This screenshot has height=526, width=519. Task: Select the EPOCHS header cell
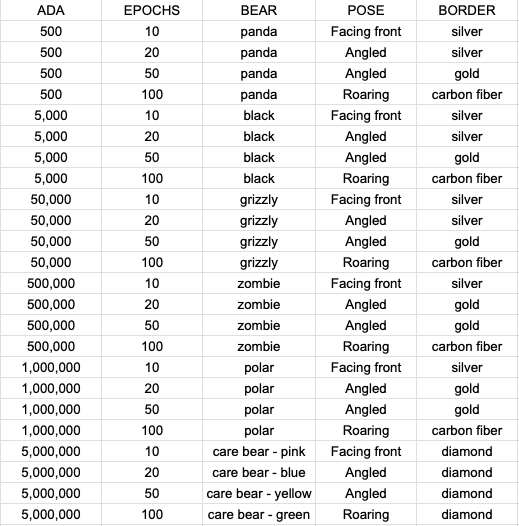pyautogui.click(x=152, y=10)
